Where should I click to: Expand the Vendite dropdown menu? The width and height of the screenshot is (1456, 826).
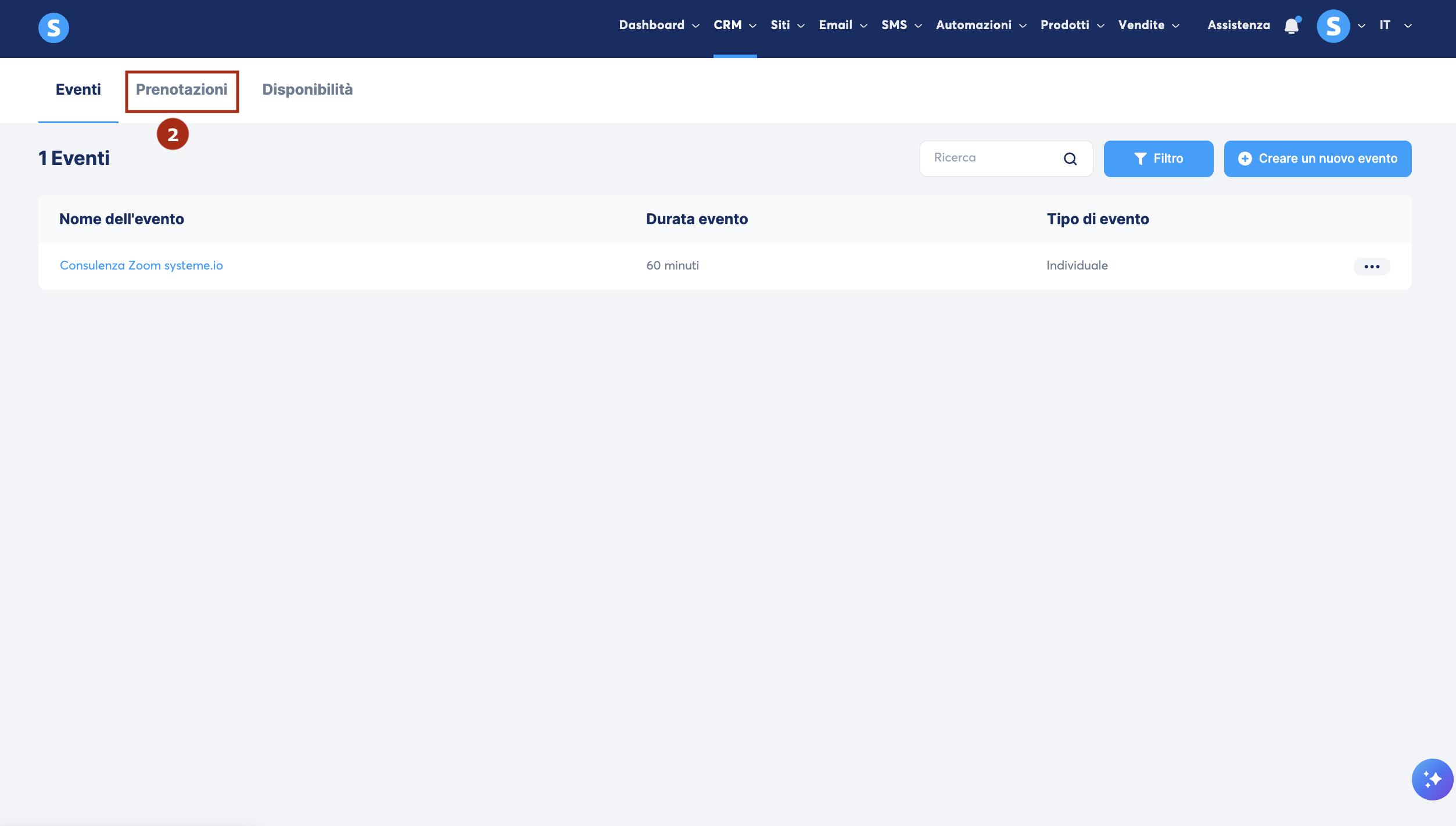(x=1149, y=25)
